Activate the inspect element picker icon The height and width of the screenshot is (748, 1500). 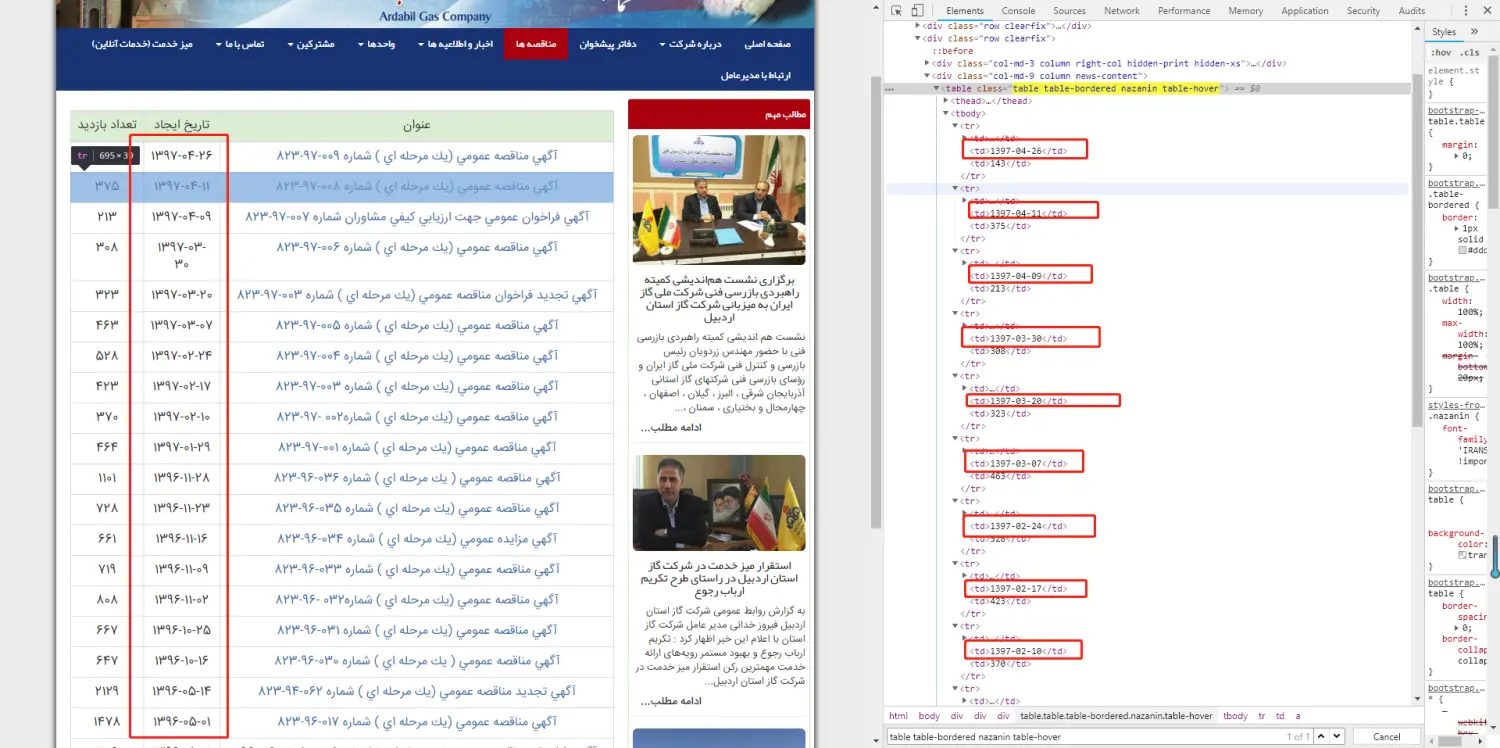click(x=898, y=10)
